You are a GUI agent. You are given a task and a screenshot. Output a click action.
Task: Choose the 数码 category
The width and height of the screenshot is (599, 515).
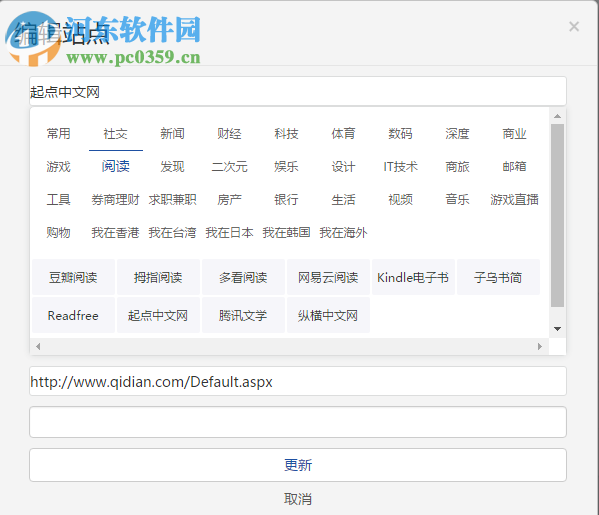click(x=400, y=134)
